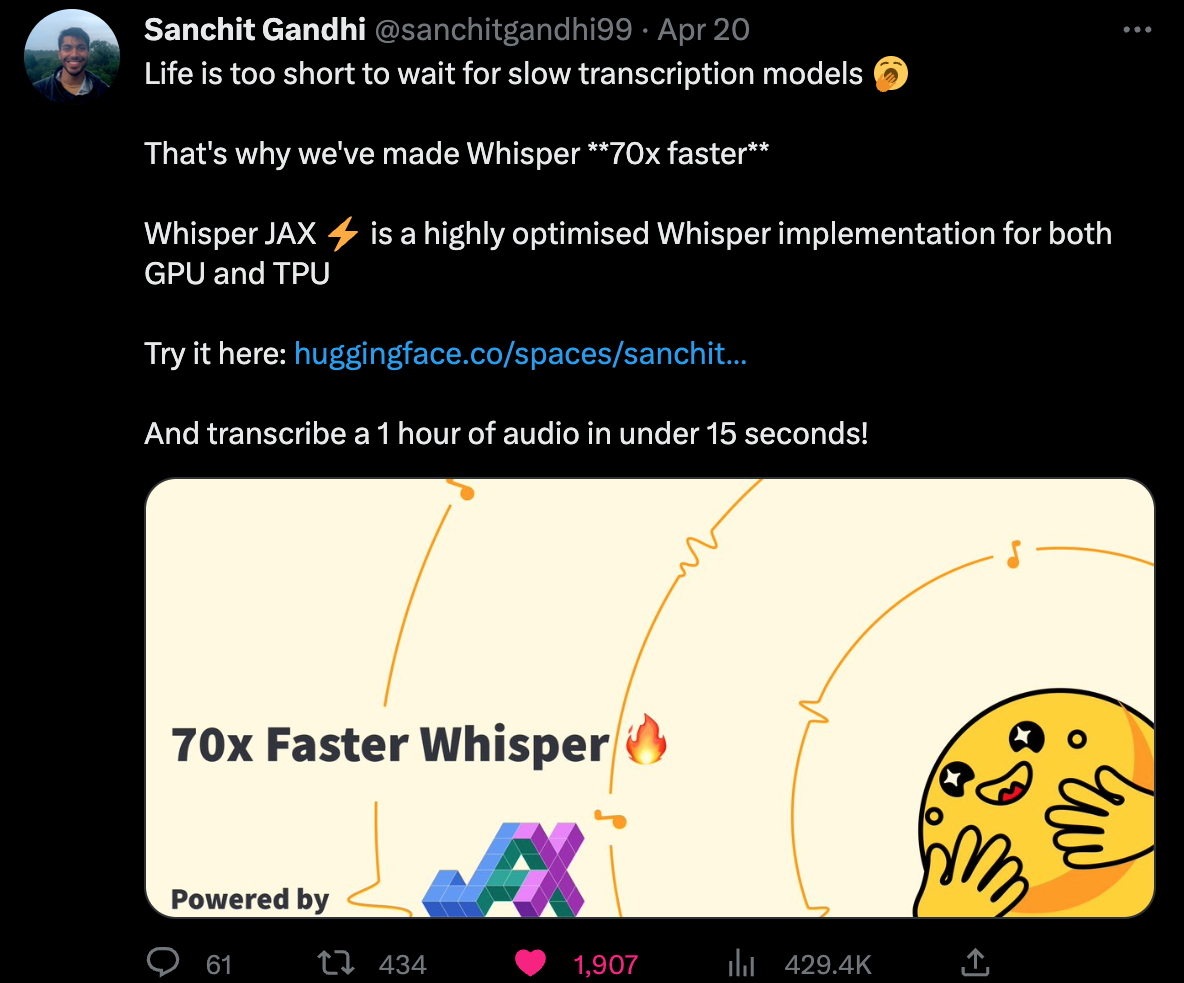Unlike the tweet via pink heart
The height and width of the screenshot is (983, 1184).
[x=530, y=963]
